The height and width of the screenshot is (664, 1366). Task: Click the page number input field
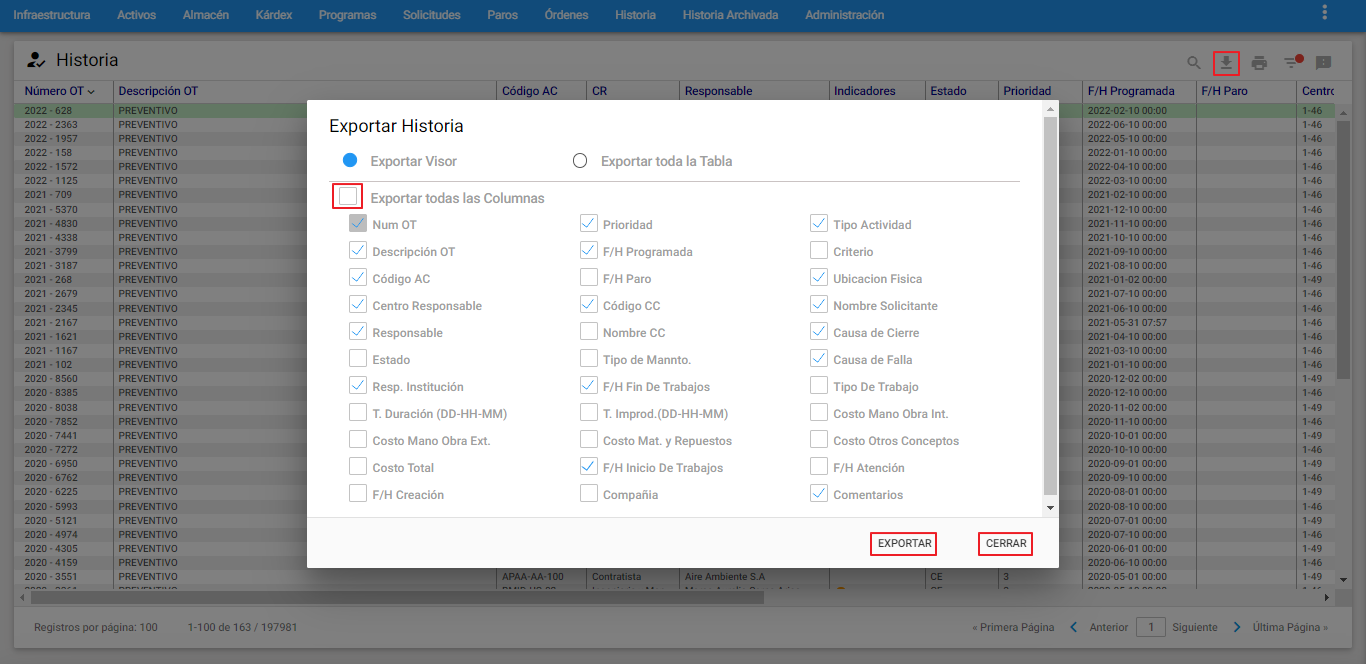tap(1151, 627)
